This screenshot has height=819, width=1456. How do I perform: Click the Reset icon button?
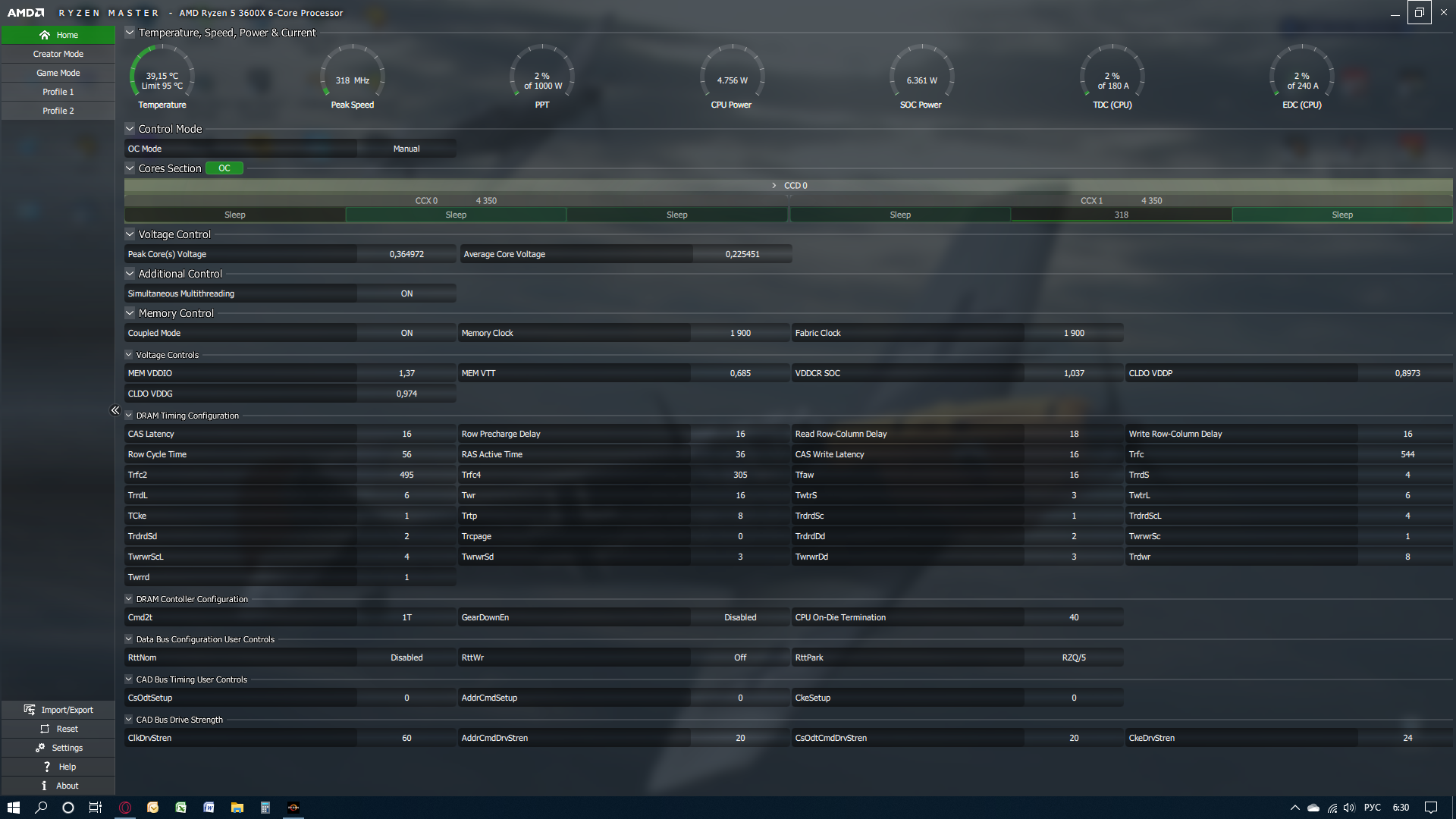click(x=45, y=729)
